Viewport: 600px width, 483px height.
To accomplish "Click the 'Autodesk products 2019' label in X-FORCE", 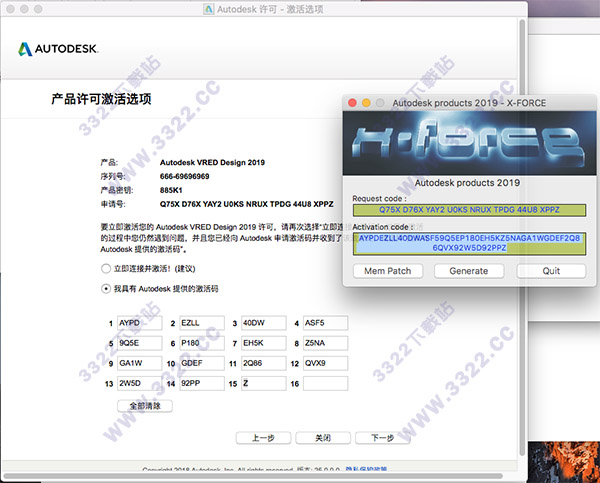I will point(467,183).
